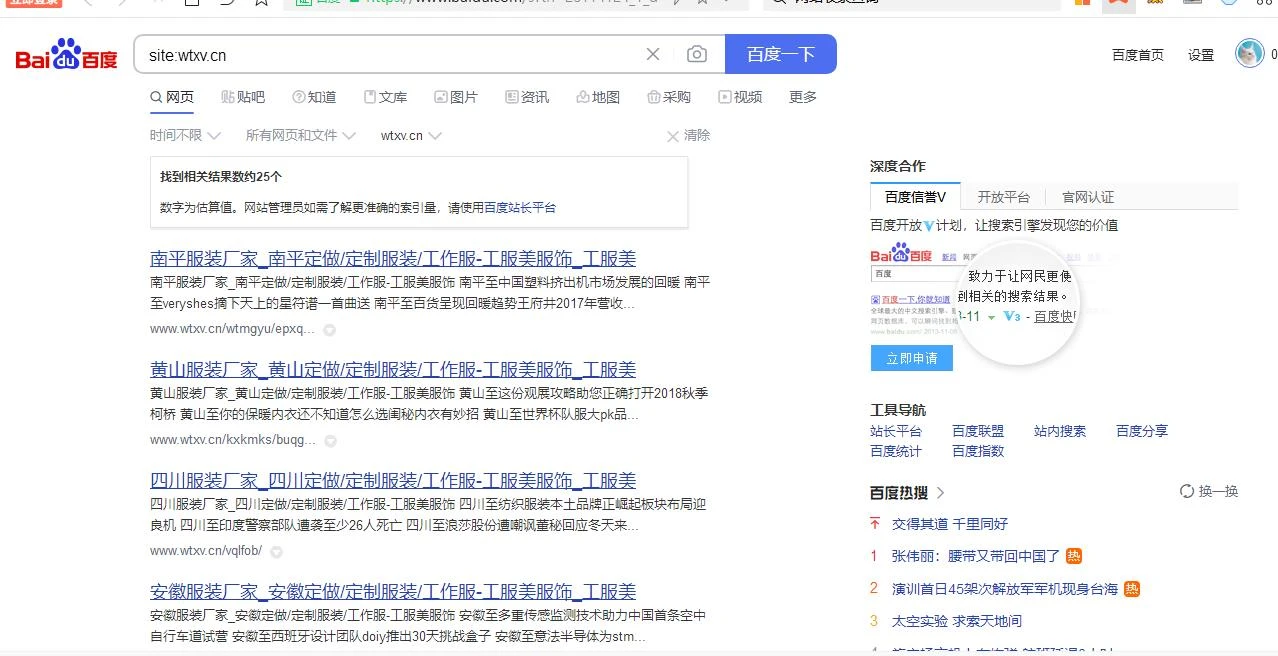Clear the search box with X icon
The width and height of the screenshot is (1278, 656).
point(653,55)
